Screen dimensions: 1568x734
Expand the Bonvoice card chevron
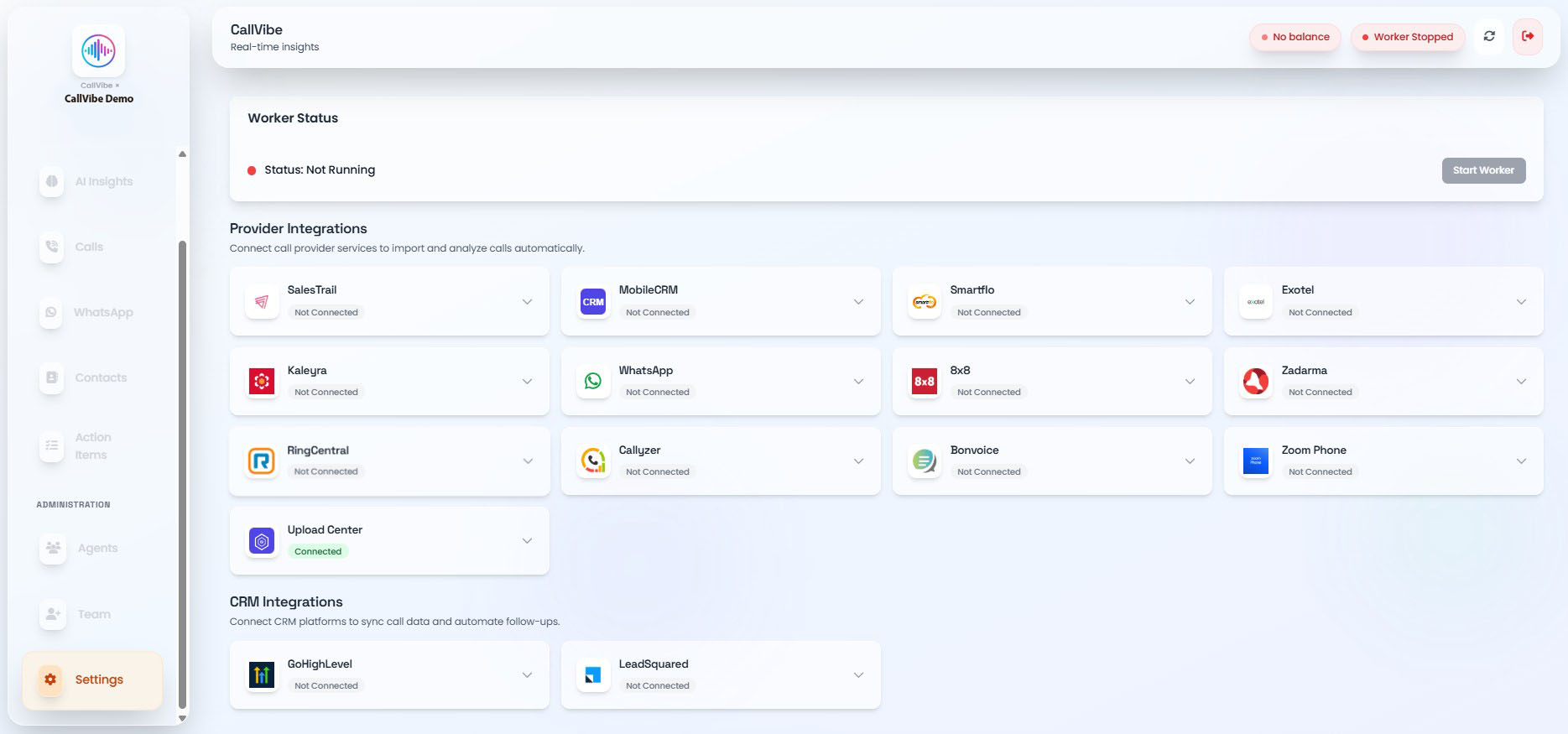pos(1190,461)
